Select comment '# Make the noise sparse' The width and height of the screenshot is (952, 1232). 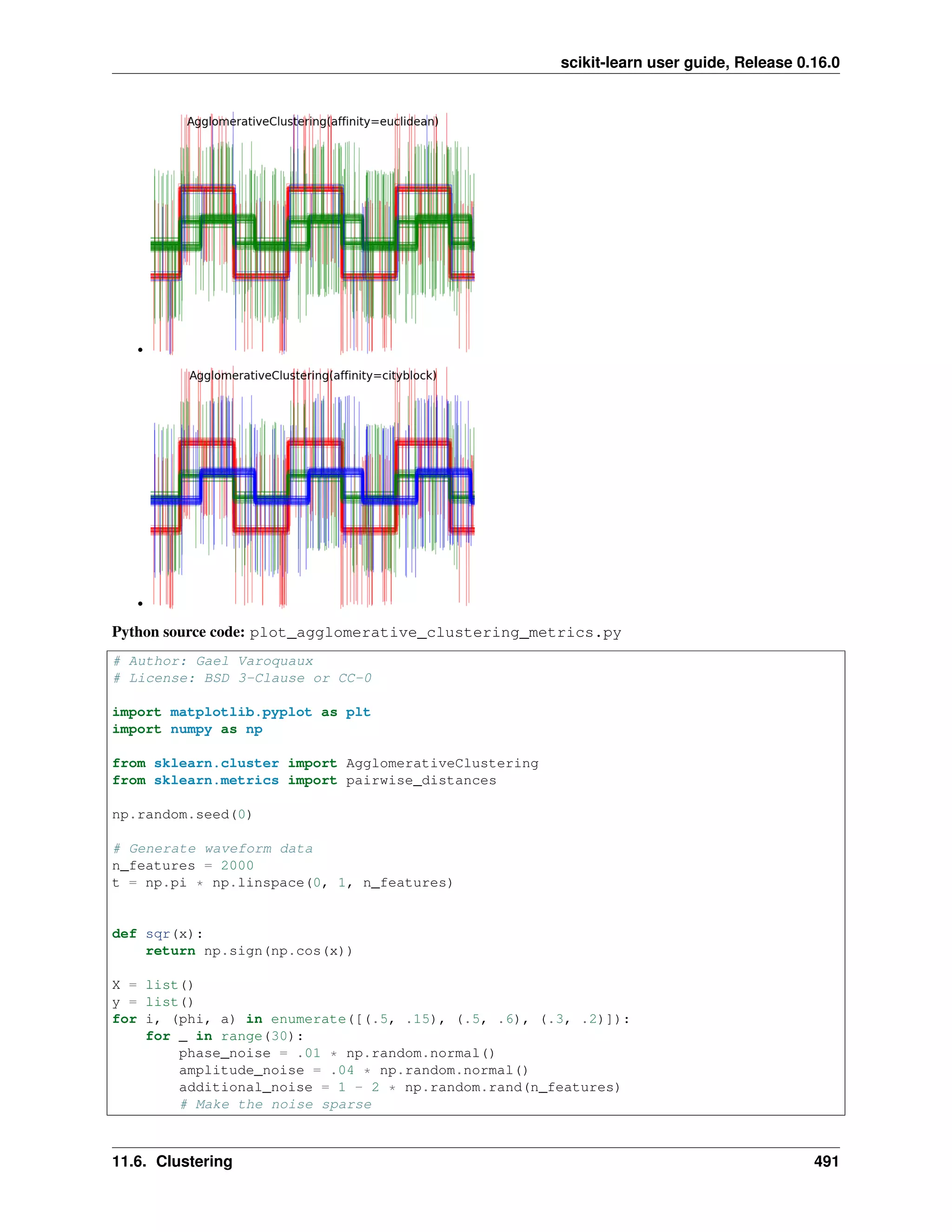pos(276,1104)
